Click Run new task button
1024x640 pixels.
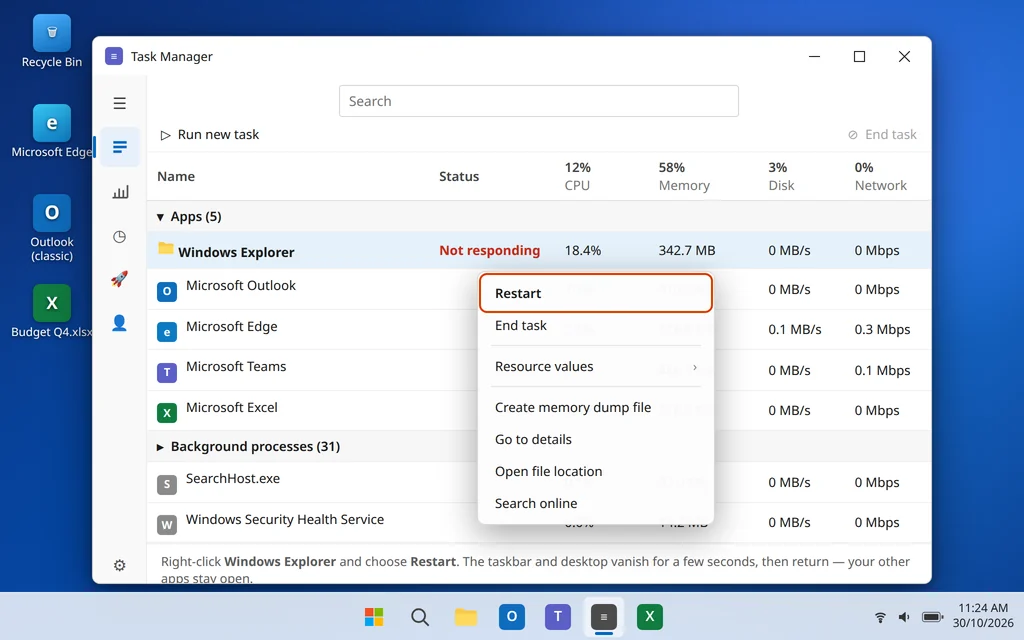pyautogui.click(x=210, y=135)
